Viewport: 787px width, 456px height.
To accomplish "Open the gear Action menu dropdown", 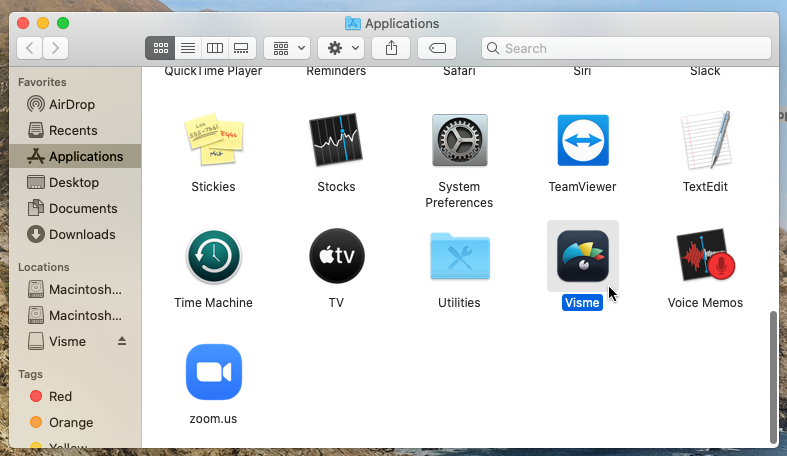I will click(x=341, y=48).
